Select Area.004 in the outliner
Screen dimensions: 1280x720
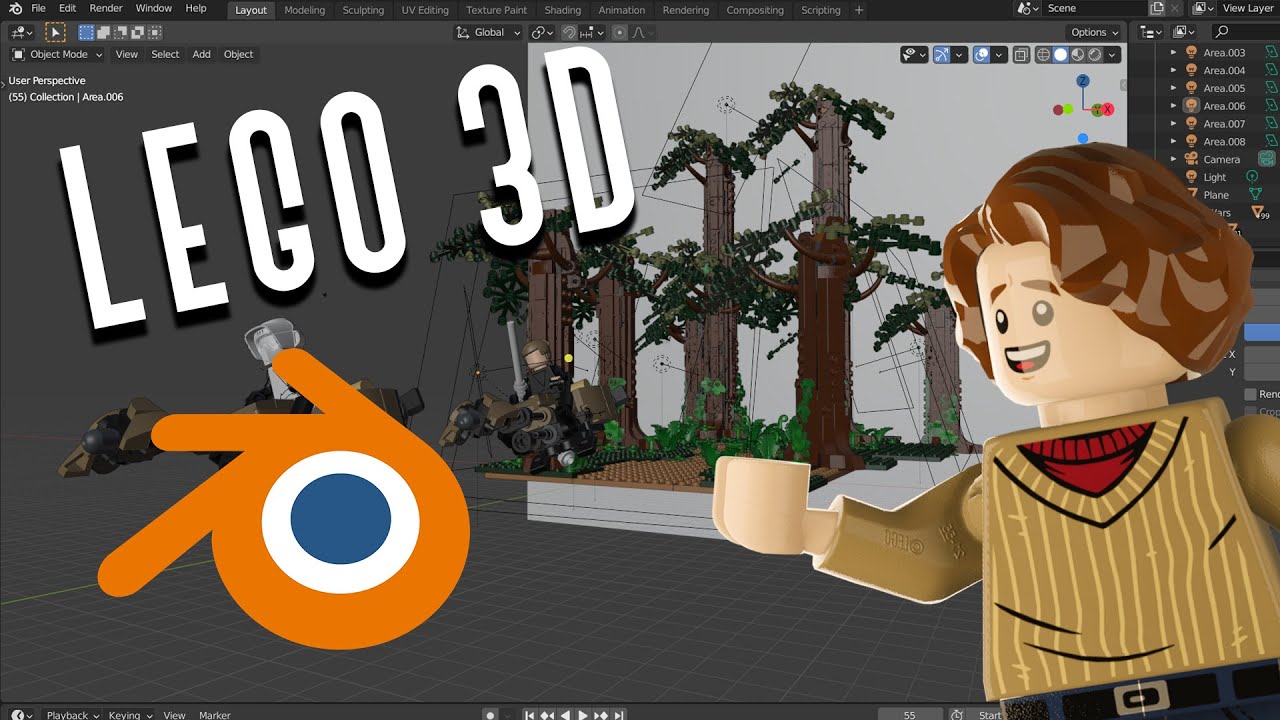(x=1224, y=70)
